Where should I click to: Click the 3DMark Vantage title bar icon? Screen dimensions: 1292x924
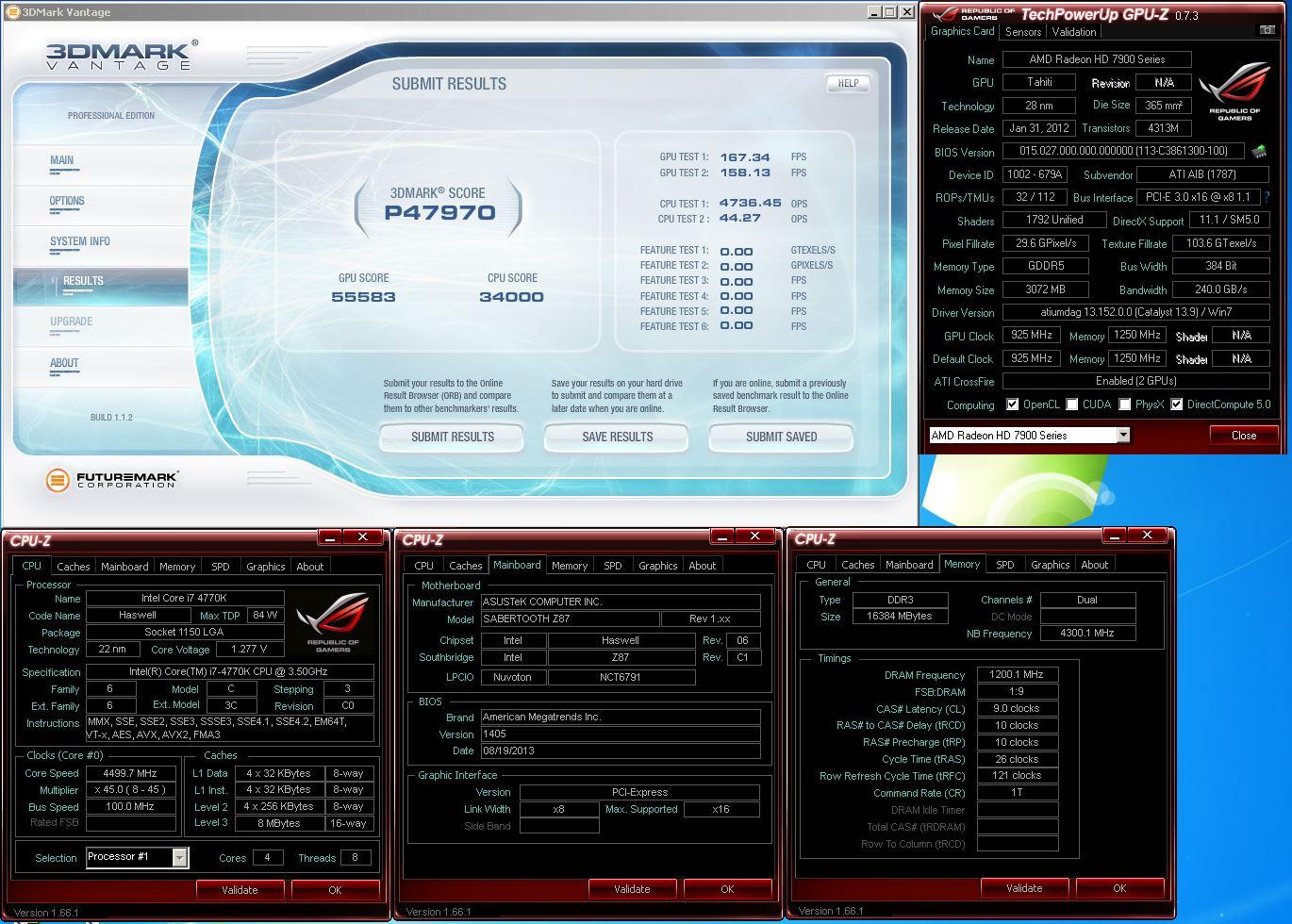(x=13, y=12)
